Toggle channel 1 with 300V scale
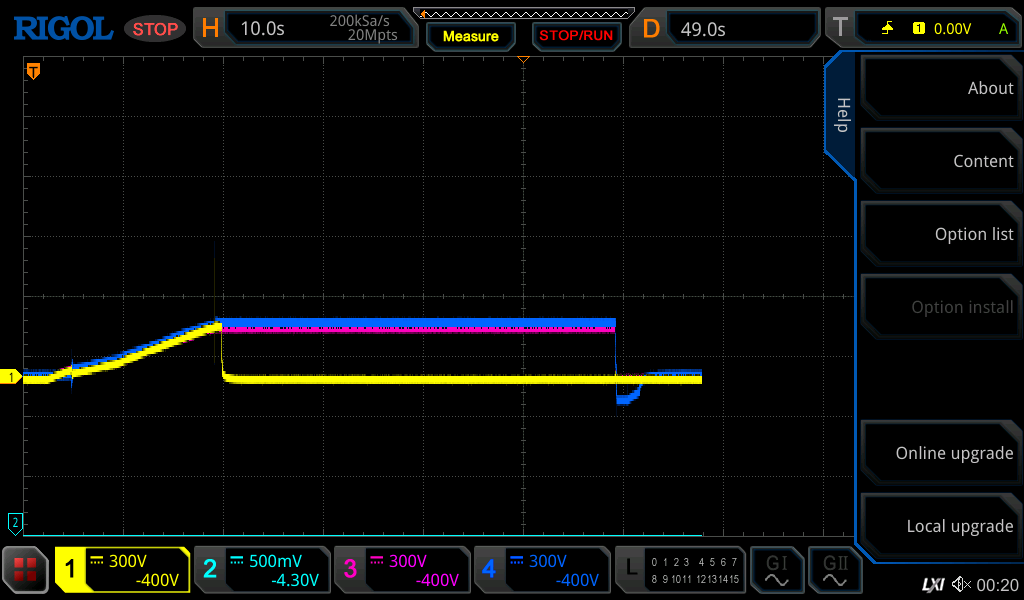This screenshot has width=1024, height=600. coord(122,570)
